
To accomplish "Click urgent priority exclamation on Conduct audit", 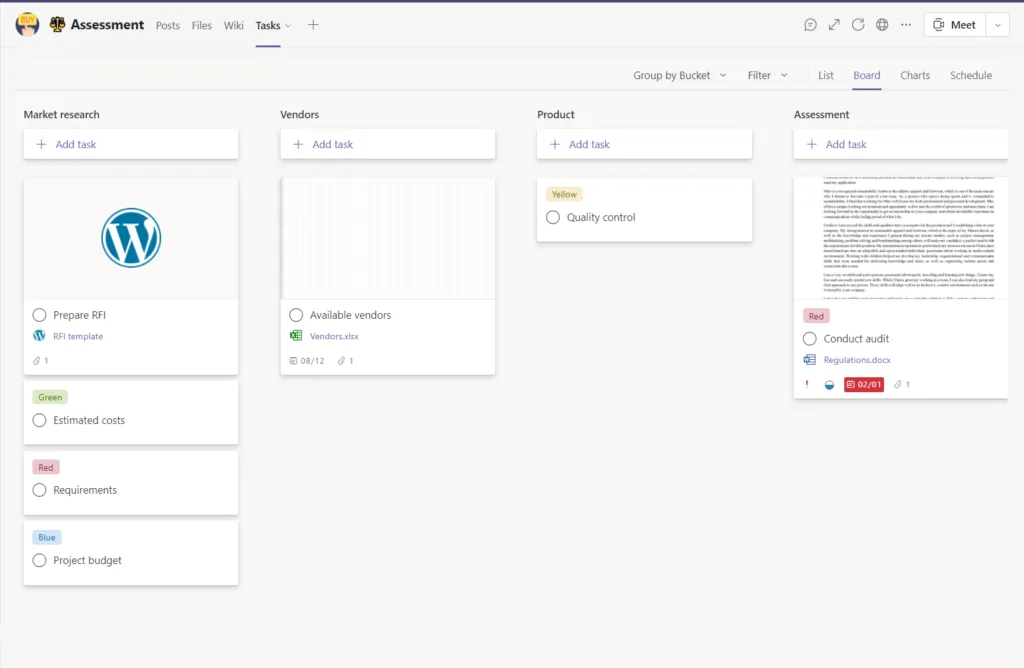I will point(807,385).
